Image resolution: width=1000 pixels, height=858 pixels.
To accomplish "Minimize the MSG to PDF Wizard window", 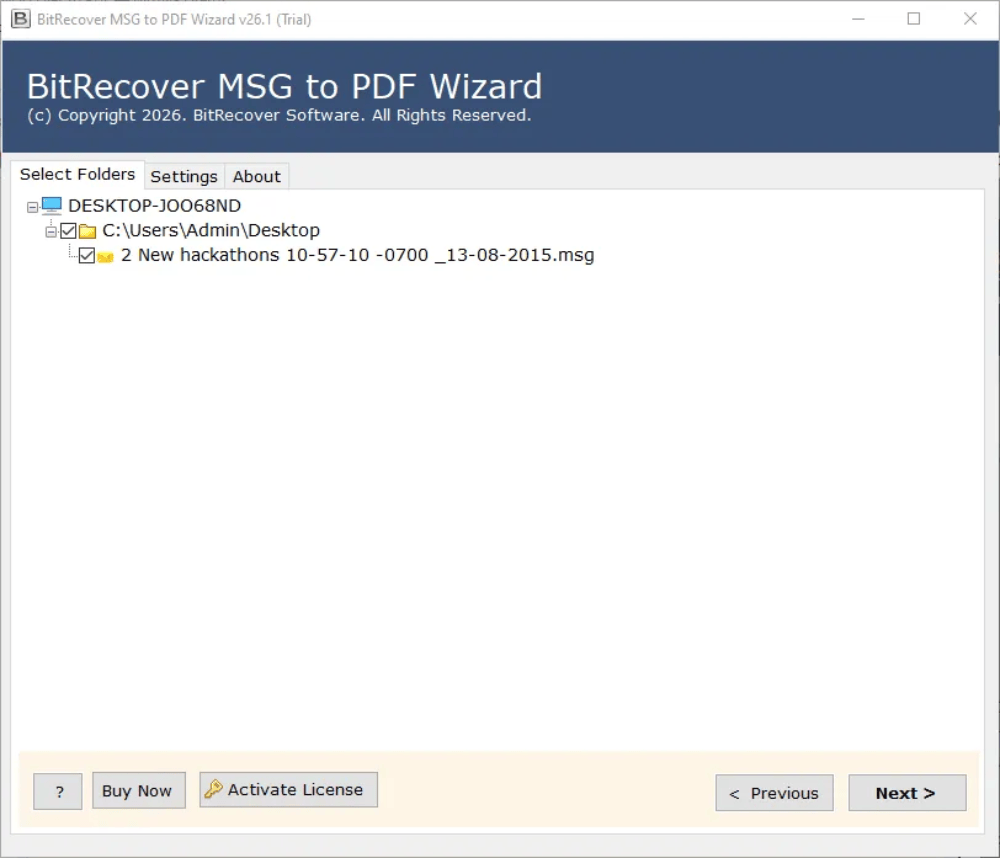I will [x=860, y=19].
